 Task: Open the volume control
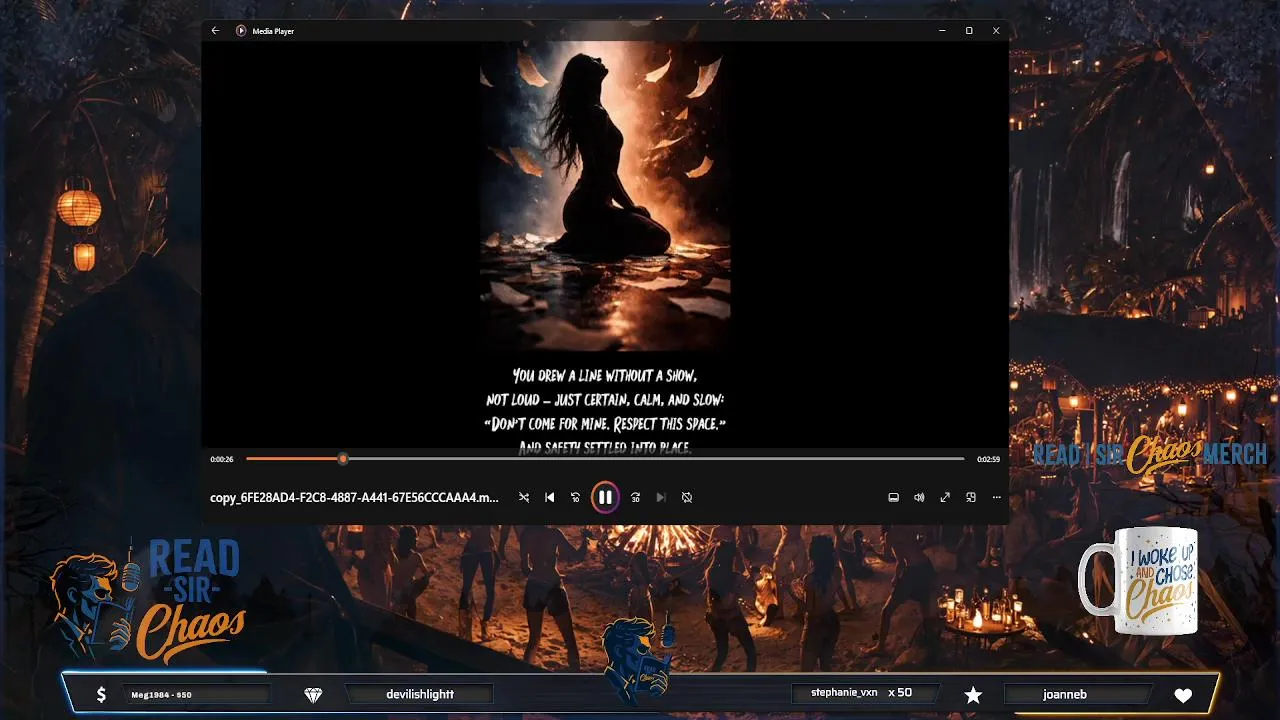pos(919,497)
